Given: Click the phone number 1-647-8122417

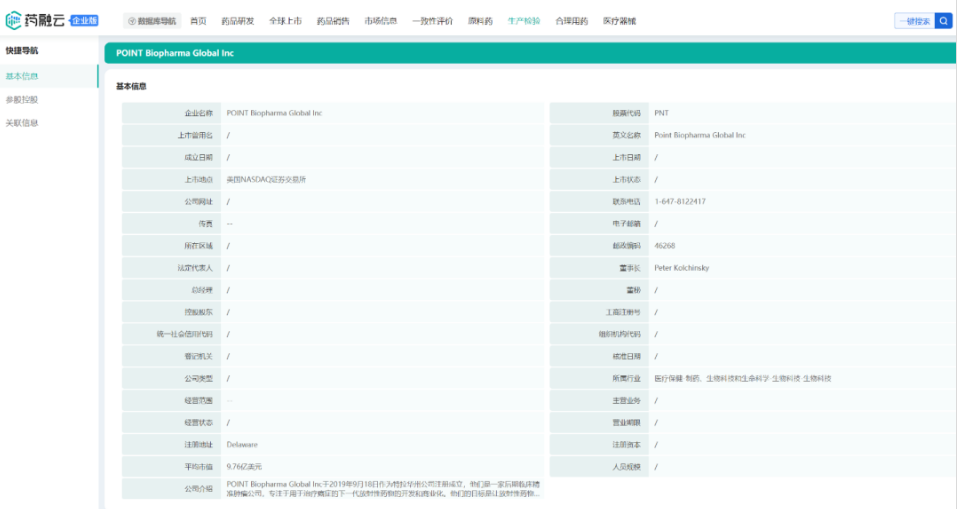Looking at the screenshot, I should 680,201.
